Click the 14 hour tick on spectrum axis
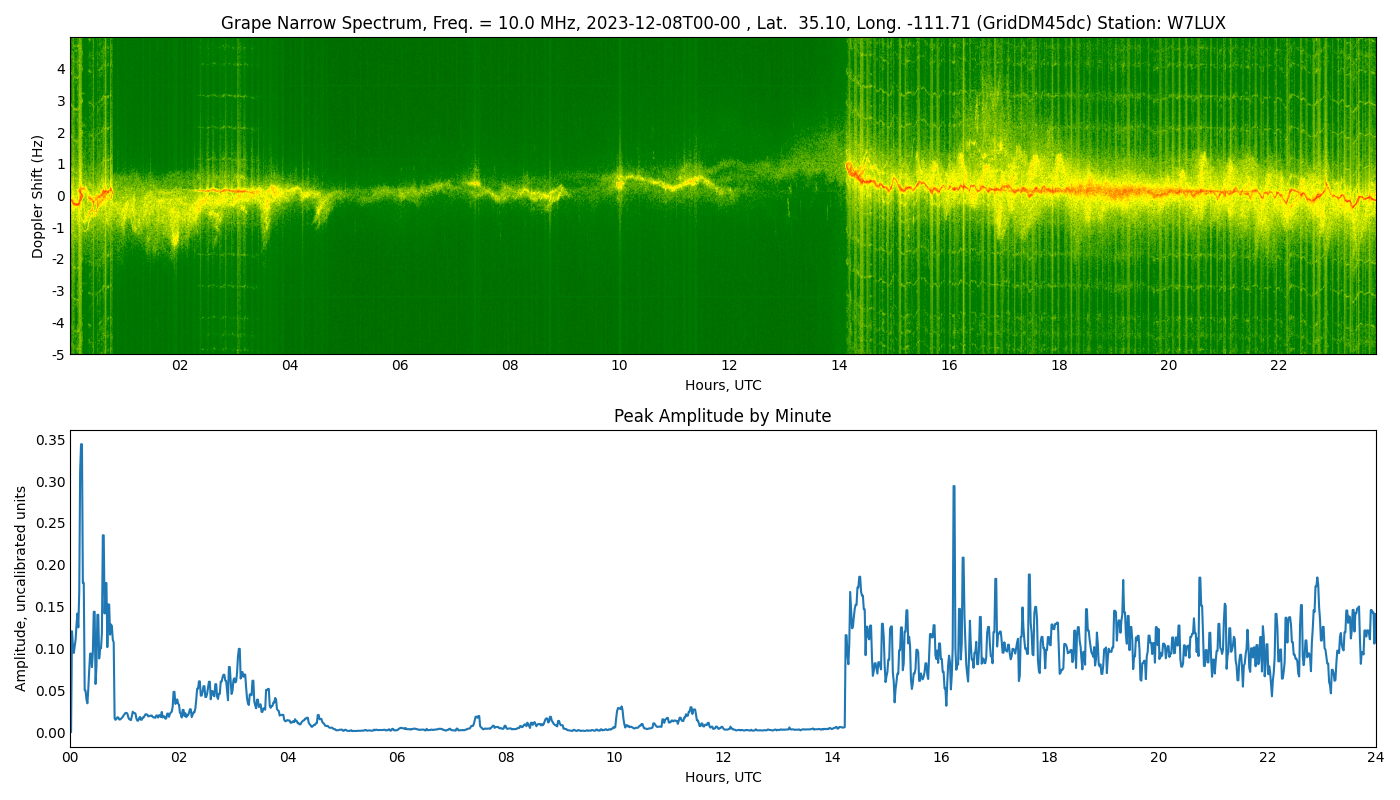Screen dimensions: 1400x800 click(839, 366)
